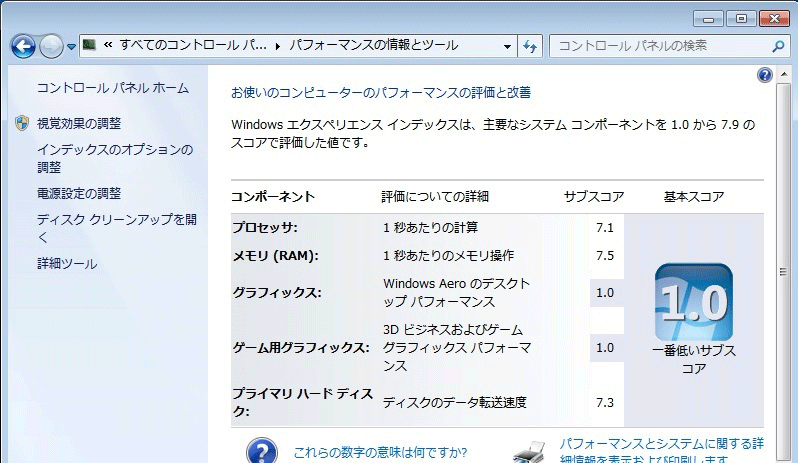Click the vertical scrollbar thumb
Viewport: 798px width, 463px height.
coord(784,272)
